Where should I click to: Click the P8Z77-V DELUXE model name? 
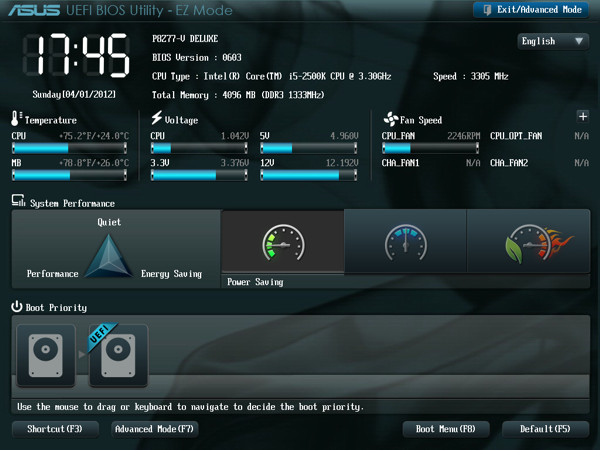(x=185, y=39)
